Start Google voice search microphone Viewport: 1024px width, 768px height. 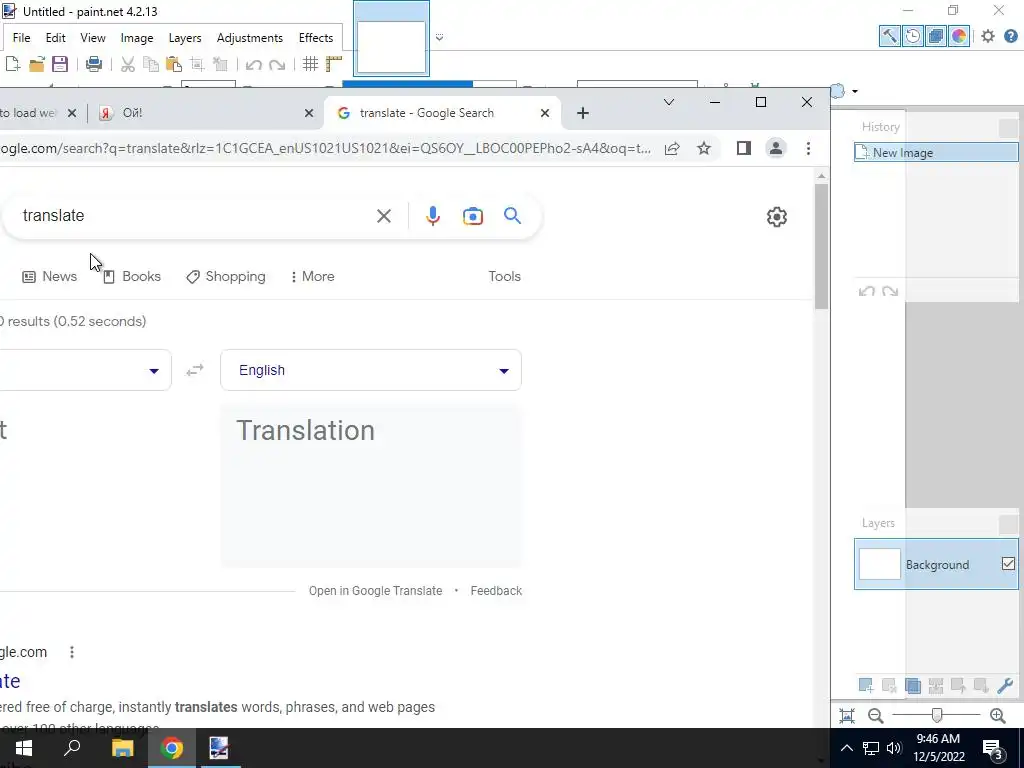(433, 216)
